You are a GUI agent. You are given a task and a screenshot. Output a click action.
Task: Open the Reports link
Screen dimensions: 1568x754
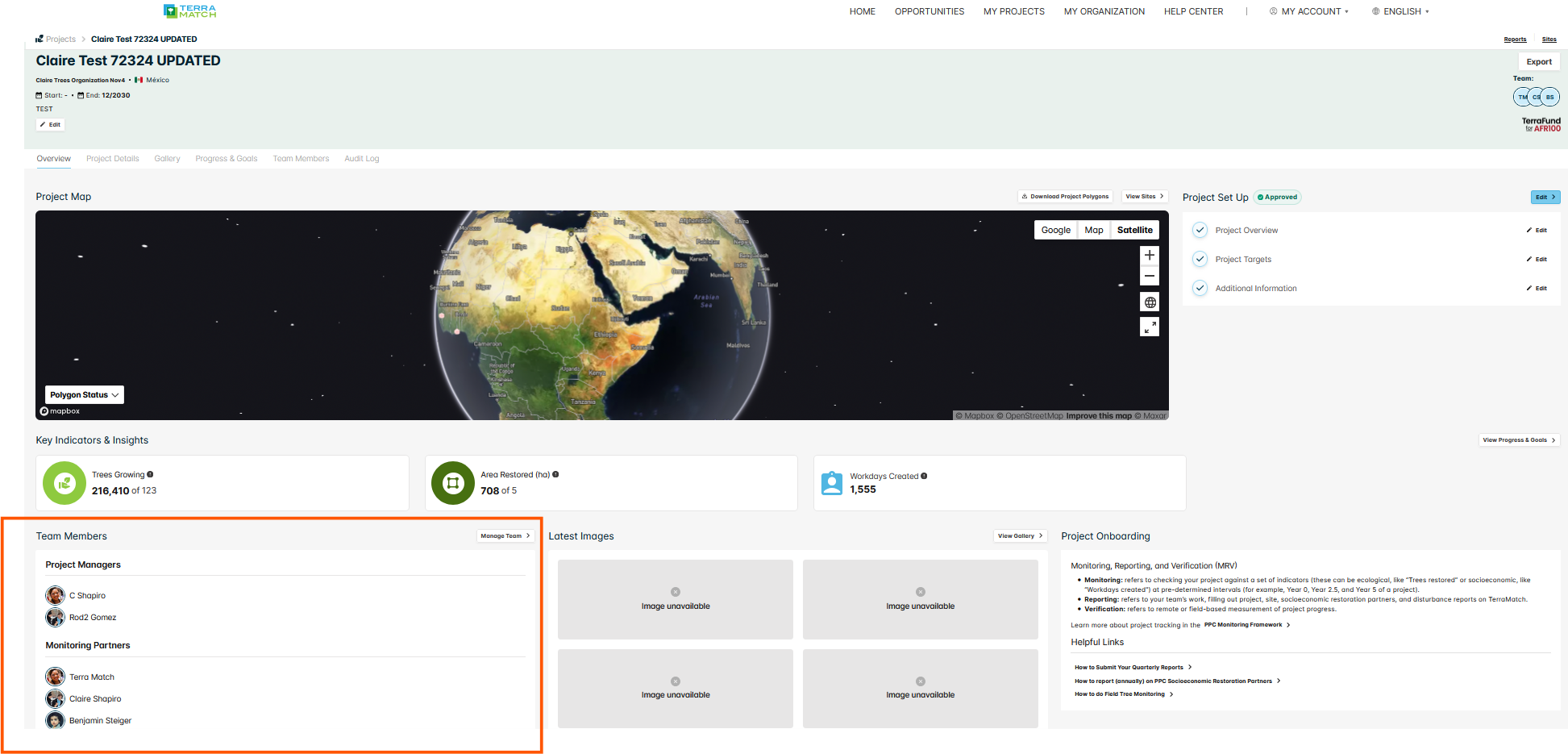(x=1515, y=39)
